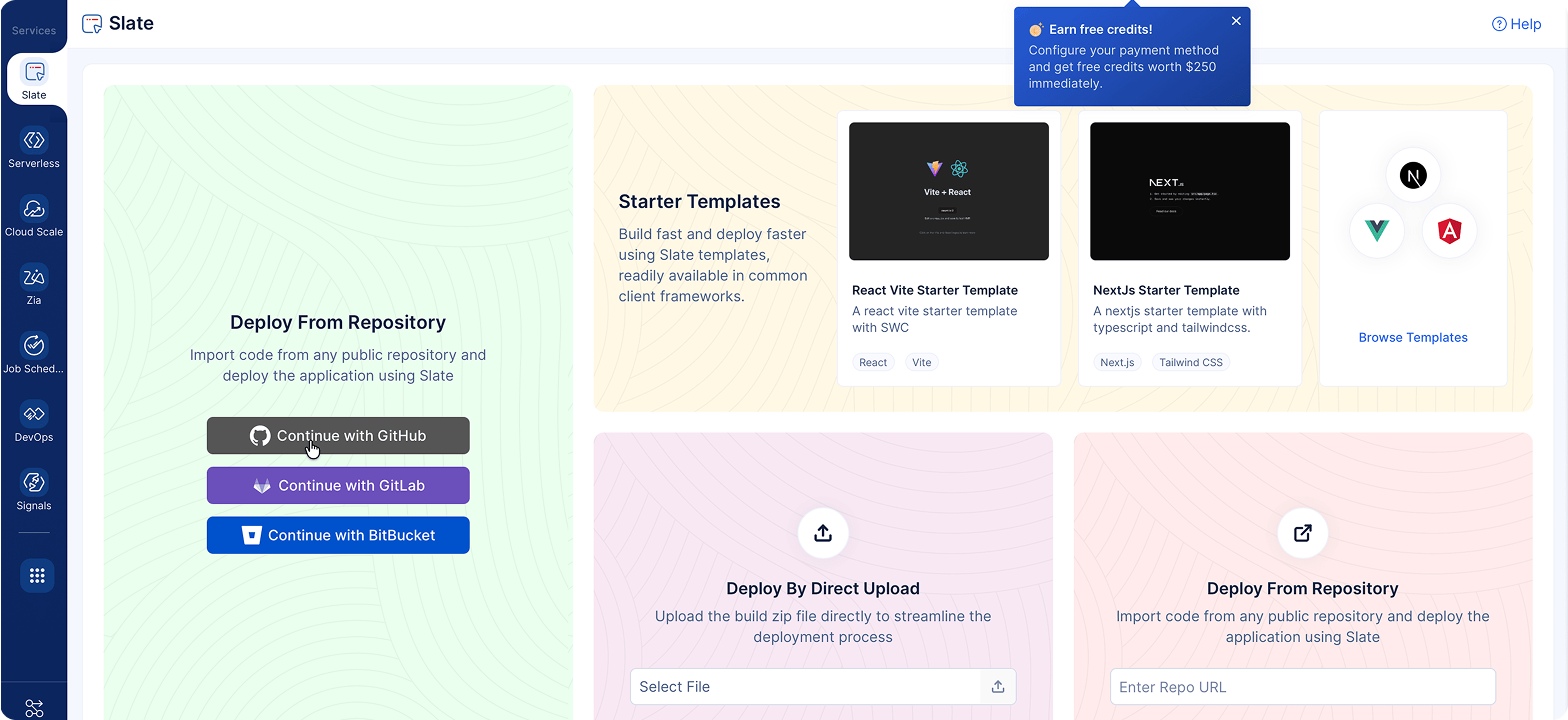
Task: Continue with GitLab
Action: (x=338, y=486)
